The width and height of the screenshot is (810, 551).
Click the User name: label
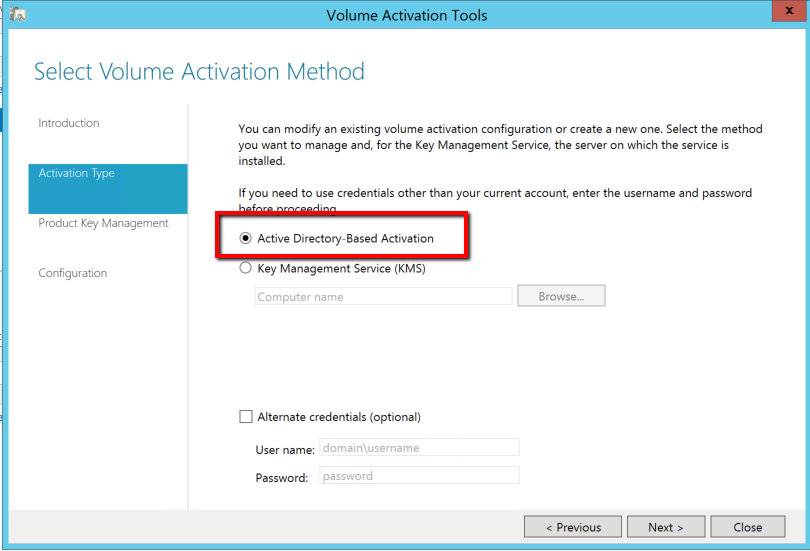click(285, 450)
